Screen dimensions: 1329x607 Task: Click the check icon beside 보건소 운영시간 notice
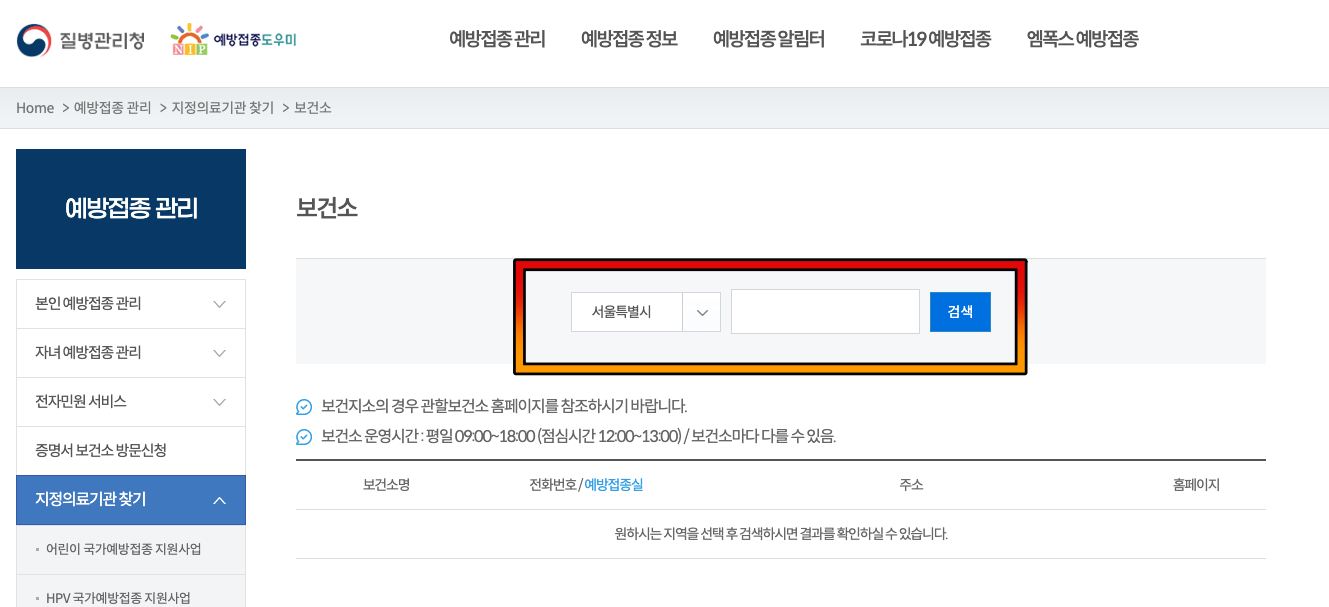(305, 437)
